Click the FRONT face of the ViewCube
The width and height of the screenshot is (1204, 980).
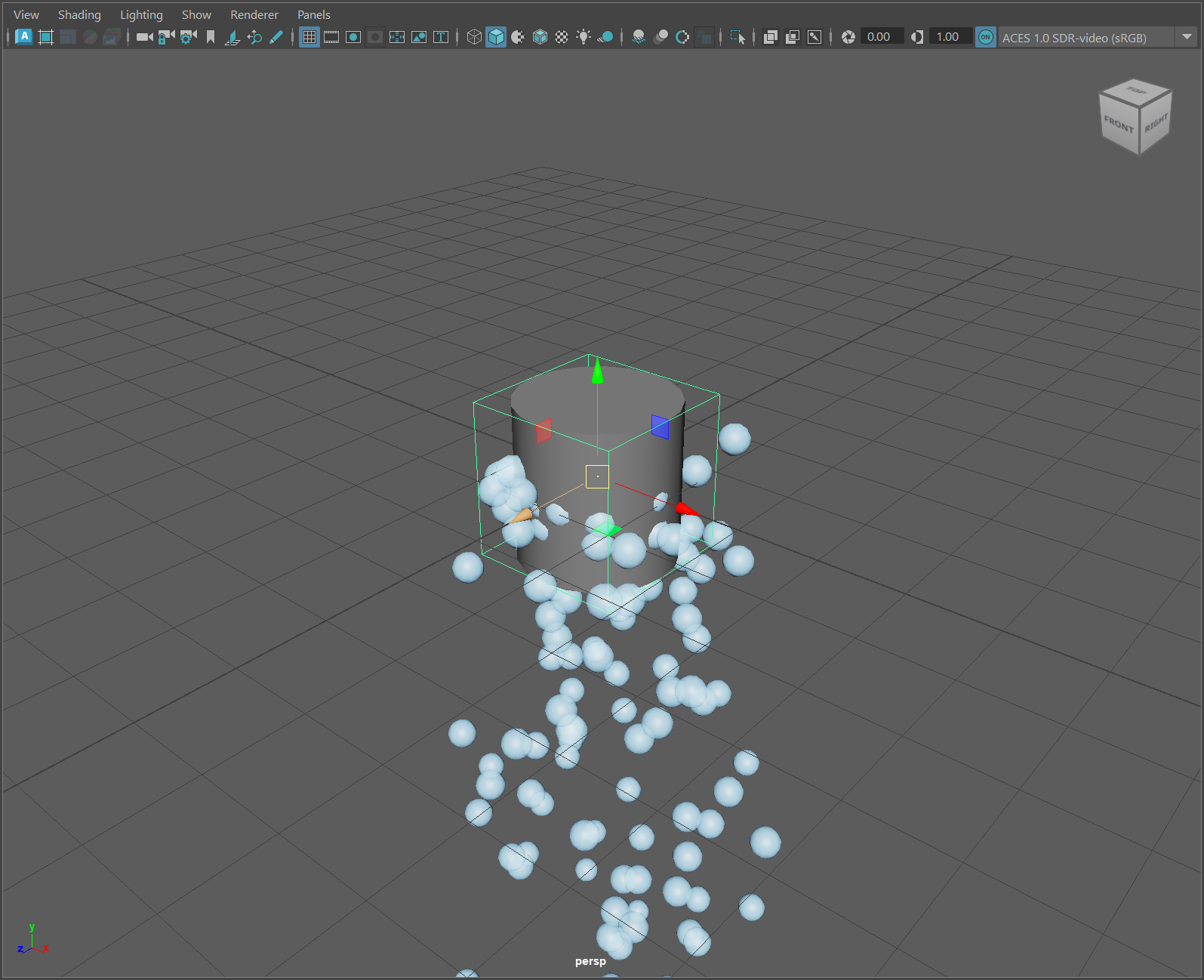coord(1119,124)
